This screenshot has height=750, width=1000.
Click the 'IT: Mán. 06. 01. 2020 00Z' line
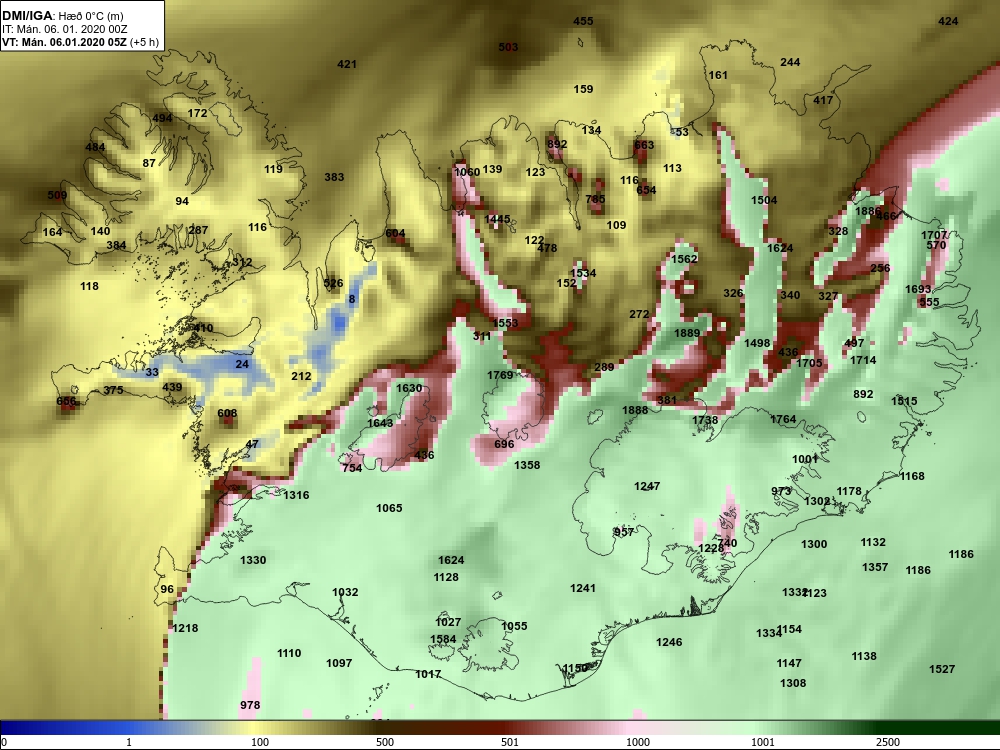tap(64, 29)
